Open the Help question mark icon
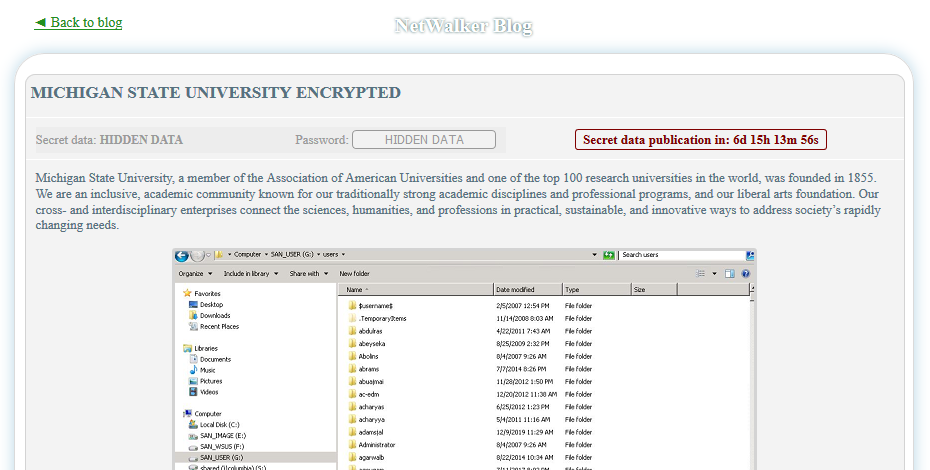930x470 pixels. (746, 273)
